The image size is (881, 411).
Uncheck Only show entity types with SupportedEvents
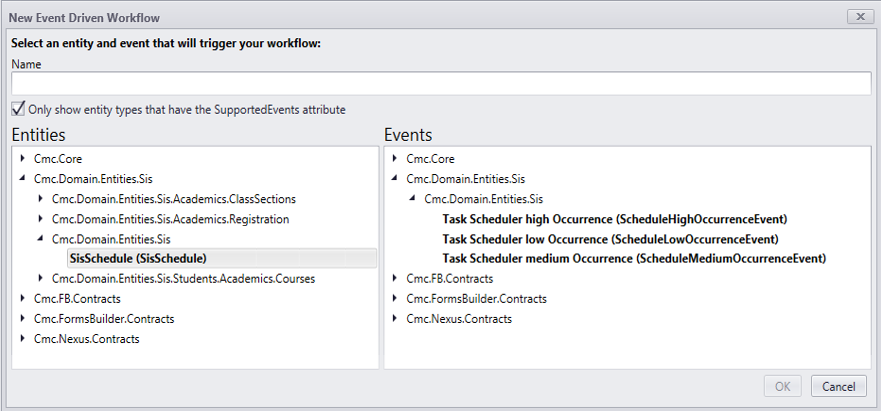point(18,109)
